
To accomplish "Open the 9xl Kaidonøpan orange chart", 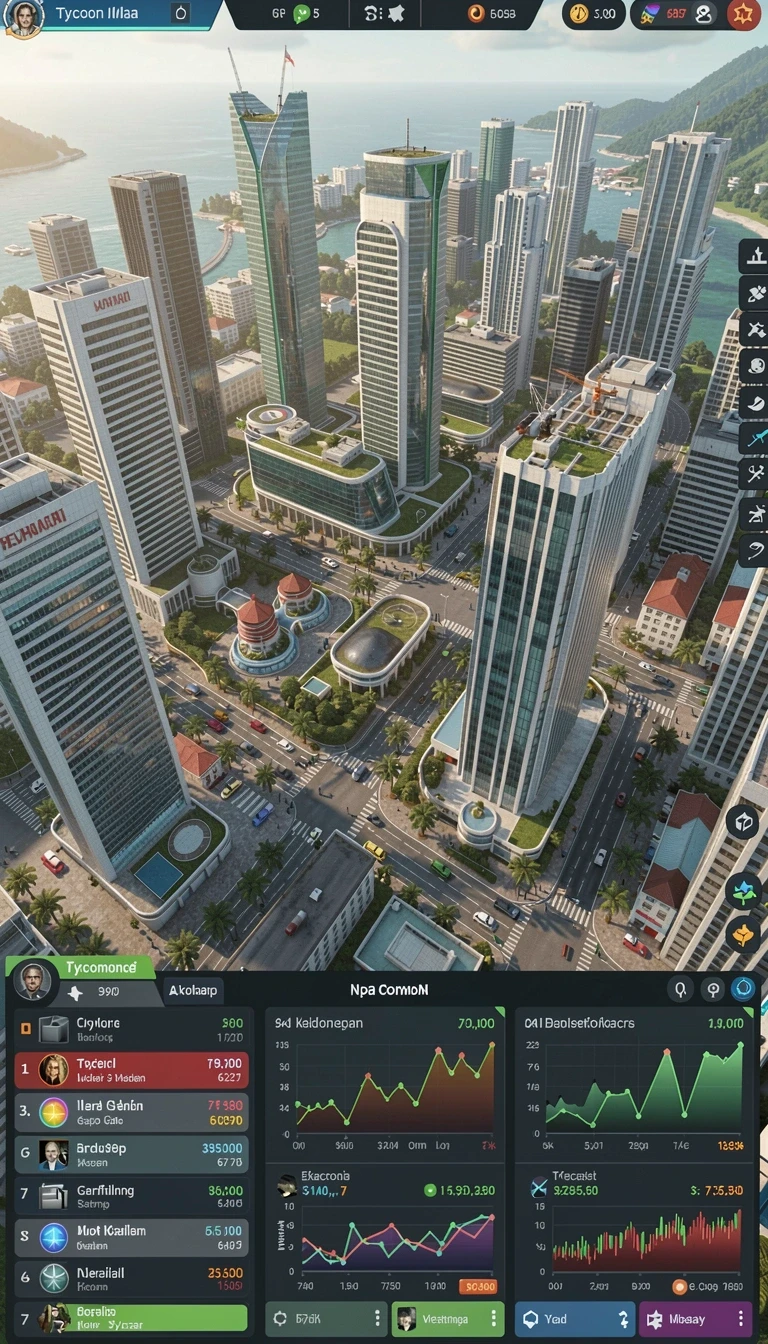I will [384, 1083].
